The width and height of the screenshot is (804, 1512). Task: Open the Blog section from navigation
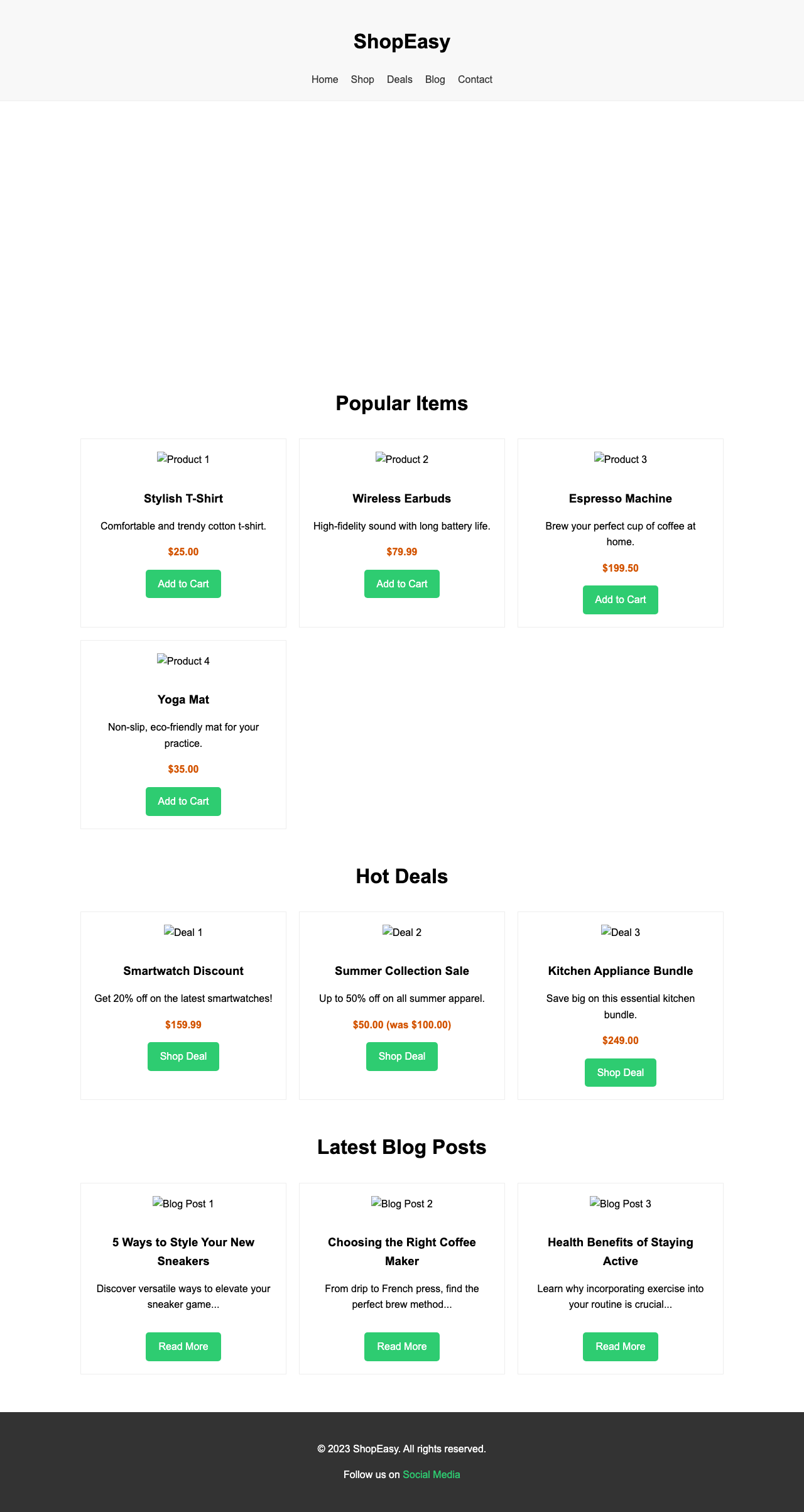coord(435,79)
